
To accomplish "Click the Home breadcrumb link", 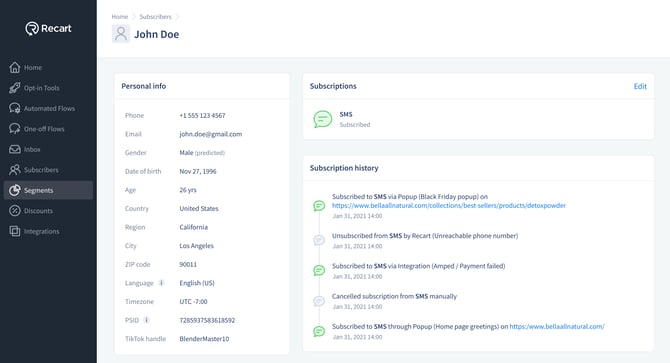I will tap(120, 17).
